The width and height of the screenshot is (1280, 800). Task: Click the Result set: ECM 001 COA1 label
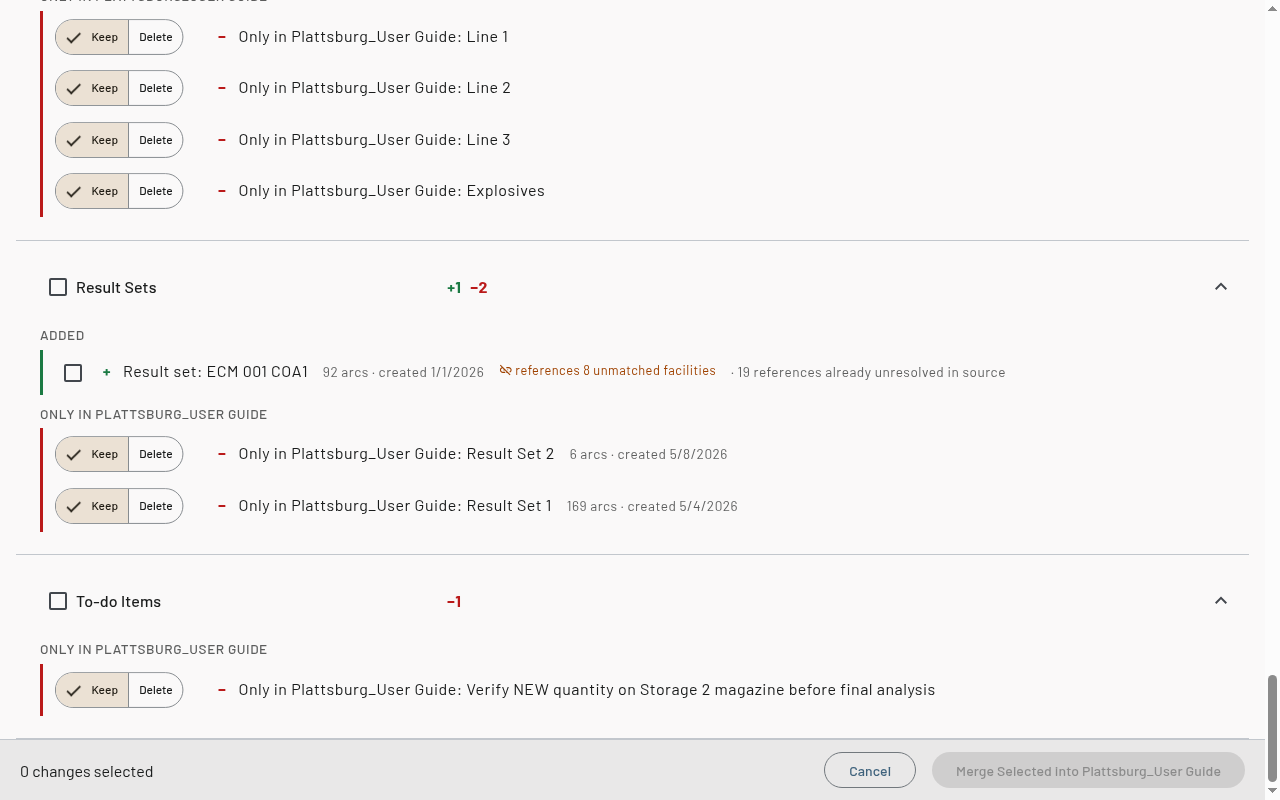pos(215,372)
